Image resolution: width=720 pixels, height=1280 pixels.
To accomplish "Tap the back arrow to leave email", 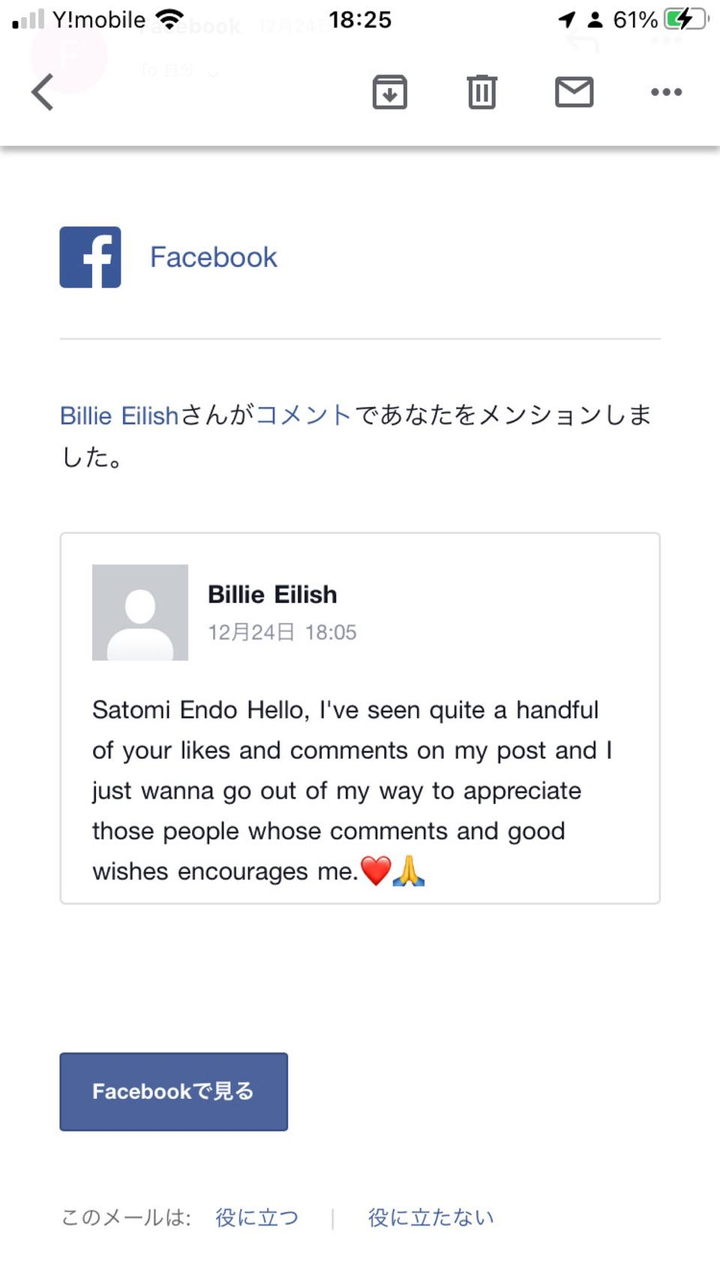I will pyautogui.click(x=42, y=92).
